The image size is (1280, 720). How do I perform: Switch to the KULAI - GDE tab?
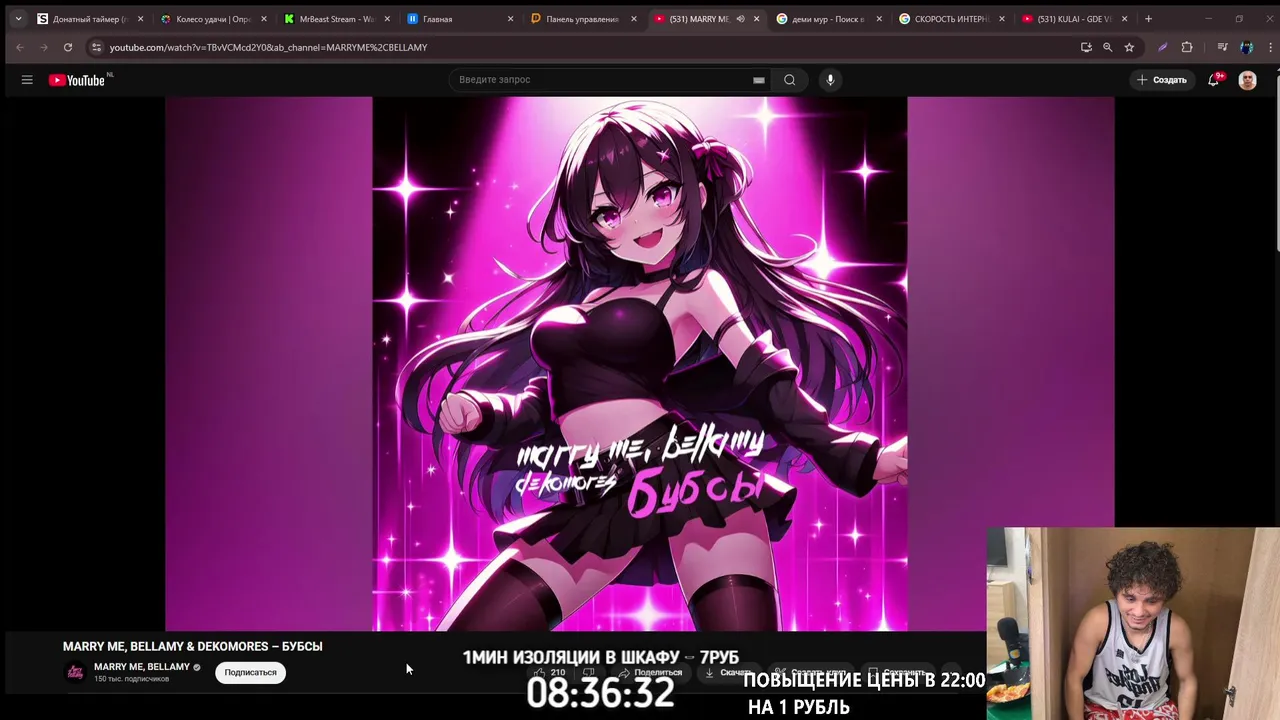[1072, 19]
